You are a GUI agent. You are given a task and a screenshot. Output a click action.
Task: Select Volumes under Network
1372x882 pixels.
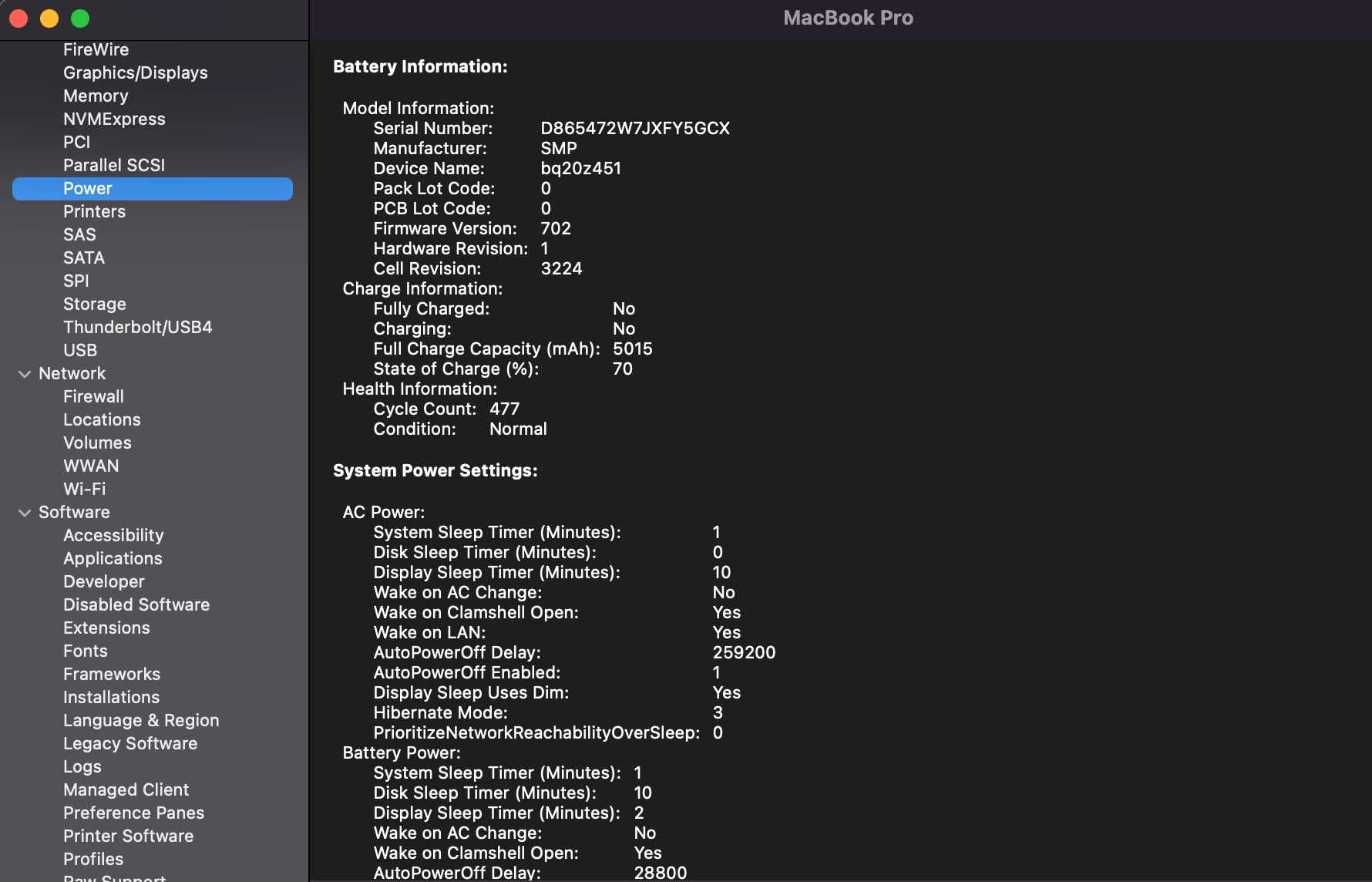pos(97,443)
